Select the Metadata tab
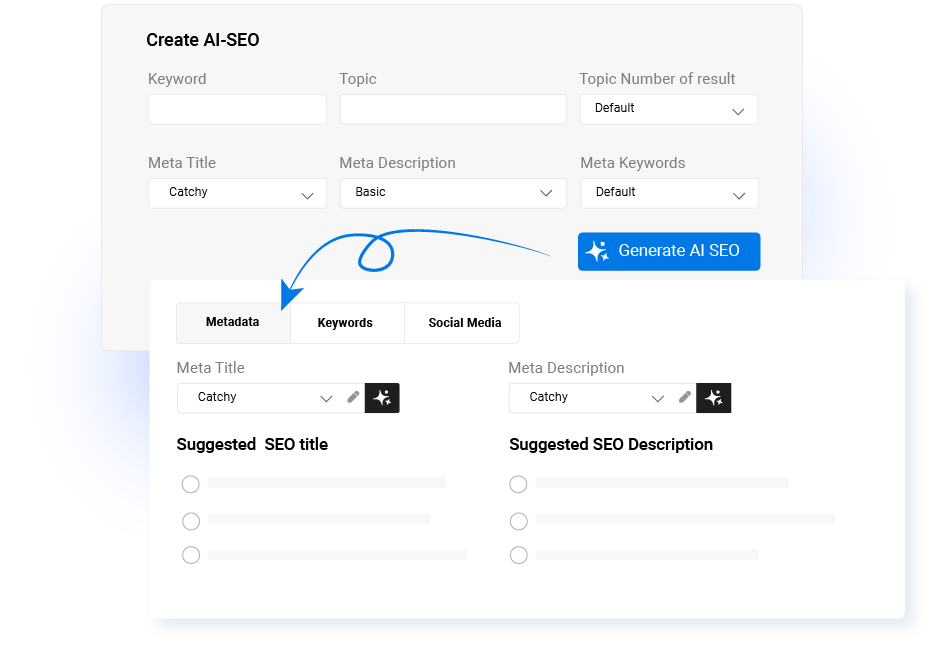The height and width of the screenshot is (646, 933). pyautogui.click(x=232, y=323)
